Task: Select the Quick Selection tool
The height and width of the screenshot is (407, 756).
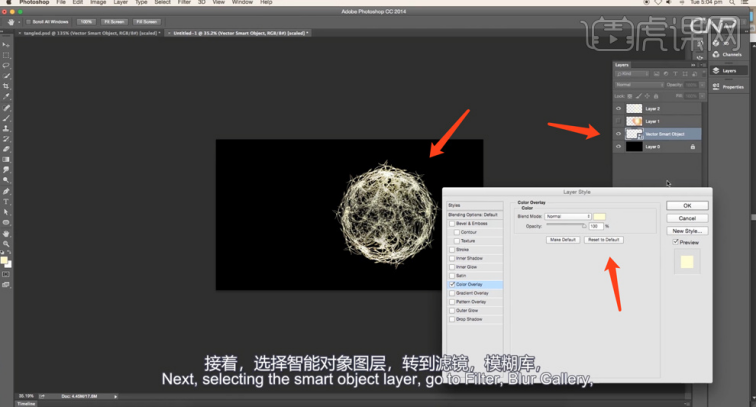Action: tap(6, 76)
